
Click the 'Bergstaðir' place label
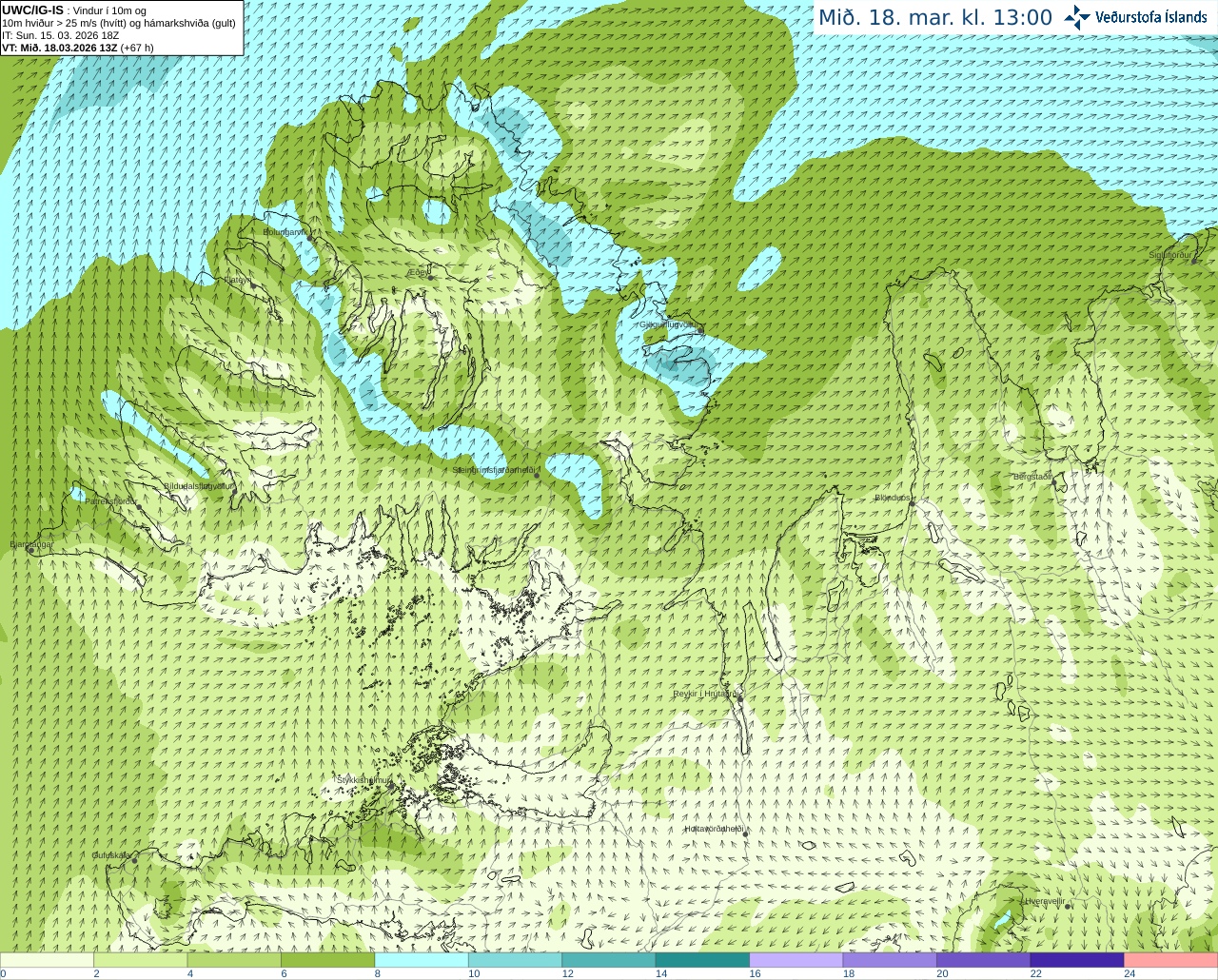tap(1032, 477)
